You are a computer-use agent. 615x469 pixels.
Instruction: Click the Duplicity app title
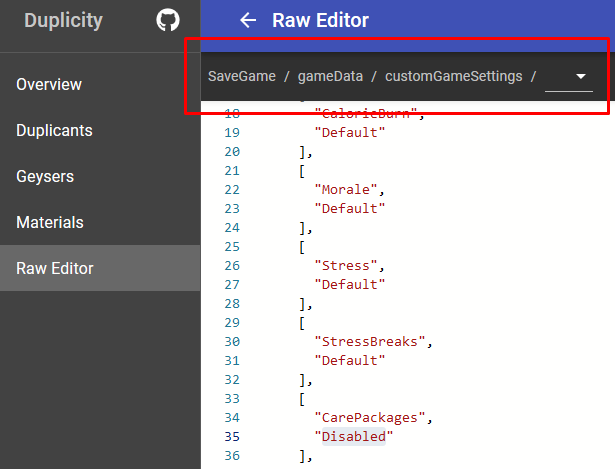[x=64, y=20]
